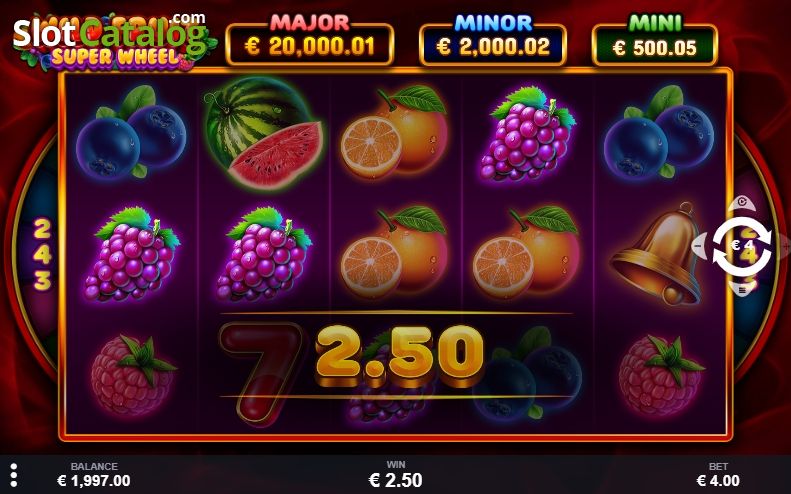Click the golden bell symbol

[656, 254]
